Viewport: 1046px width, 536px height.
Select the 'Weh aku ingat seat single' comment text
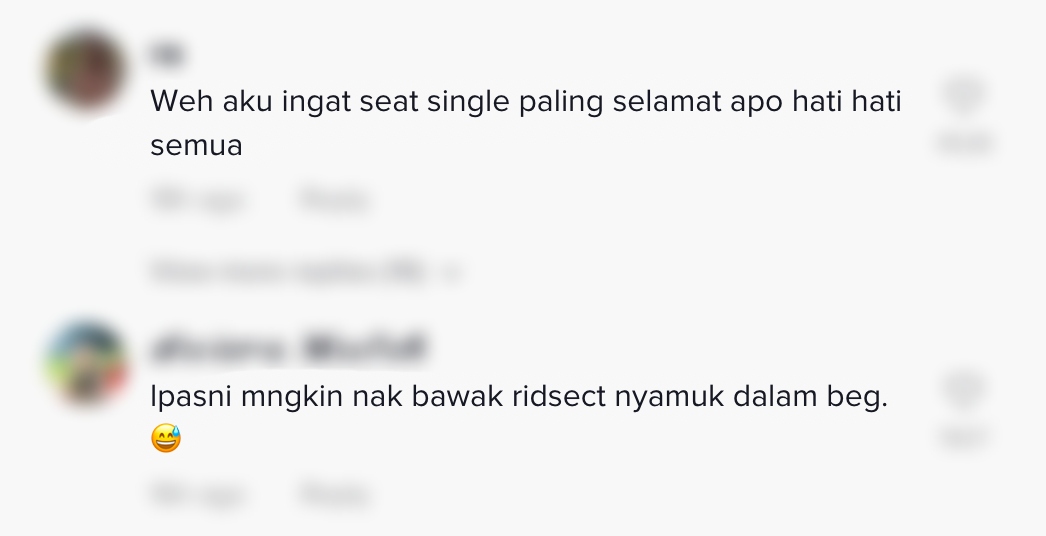click(x=525, y=101)
